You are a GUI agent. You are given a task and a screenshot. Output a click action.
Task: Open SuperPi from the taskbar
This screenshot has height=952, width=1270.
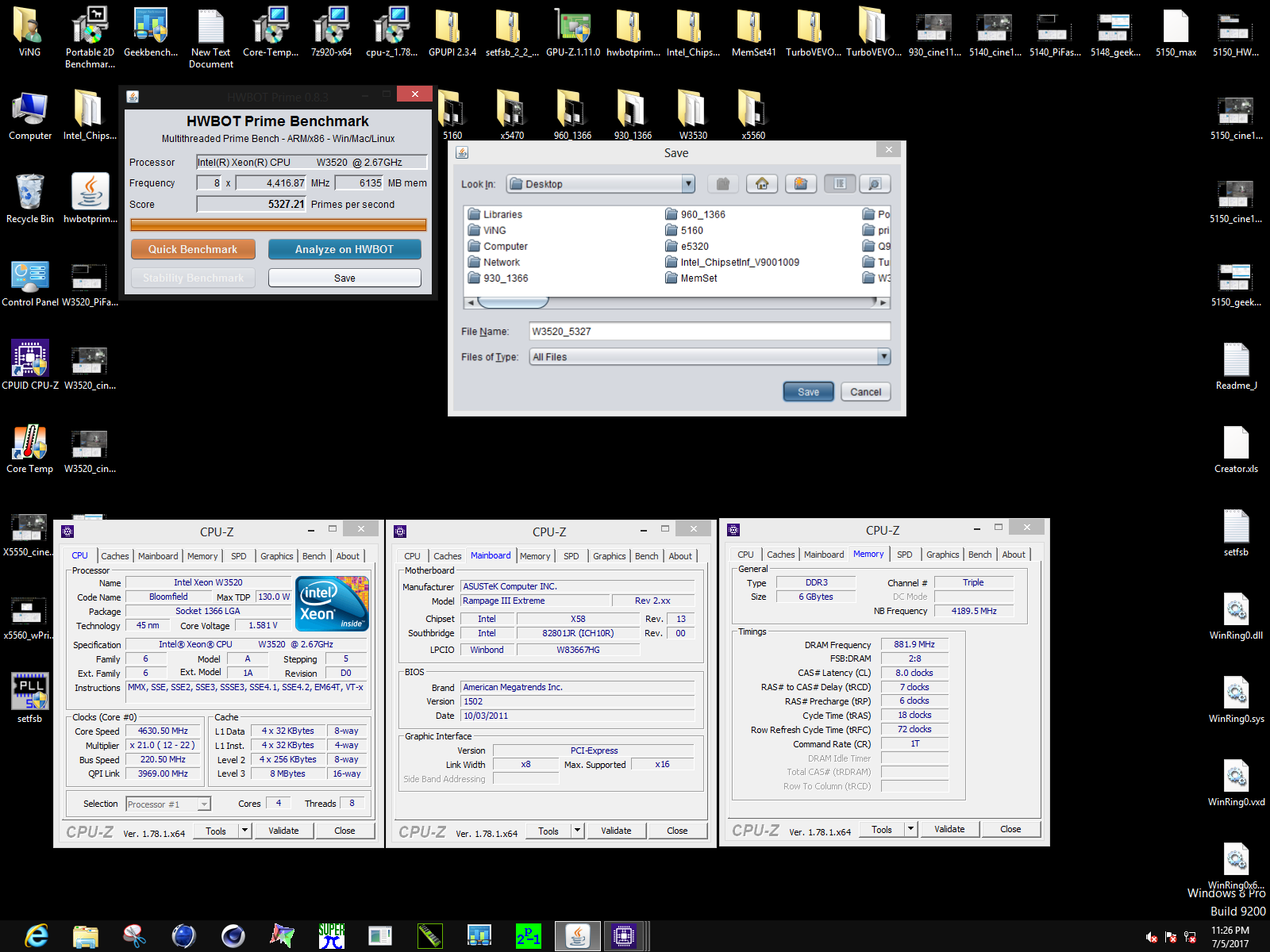332,936
